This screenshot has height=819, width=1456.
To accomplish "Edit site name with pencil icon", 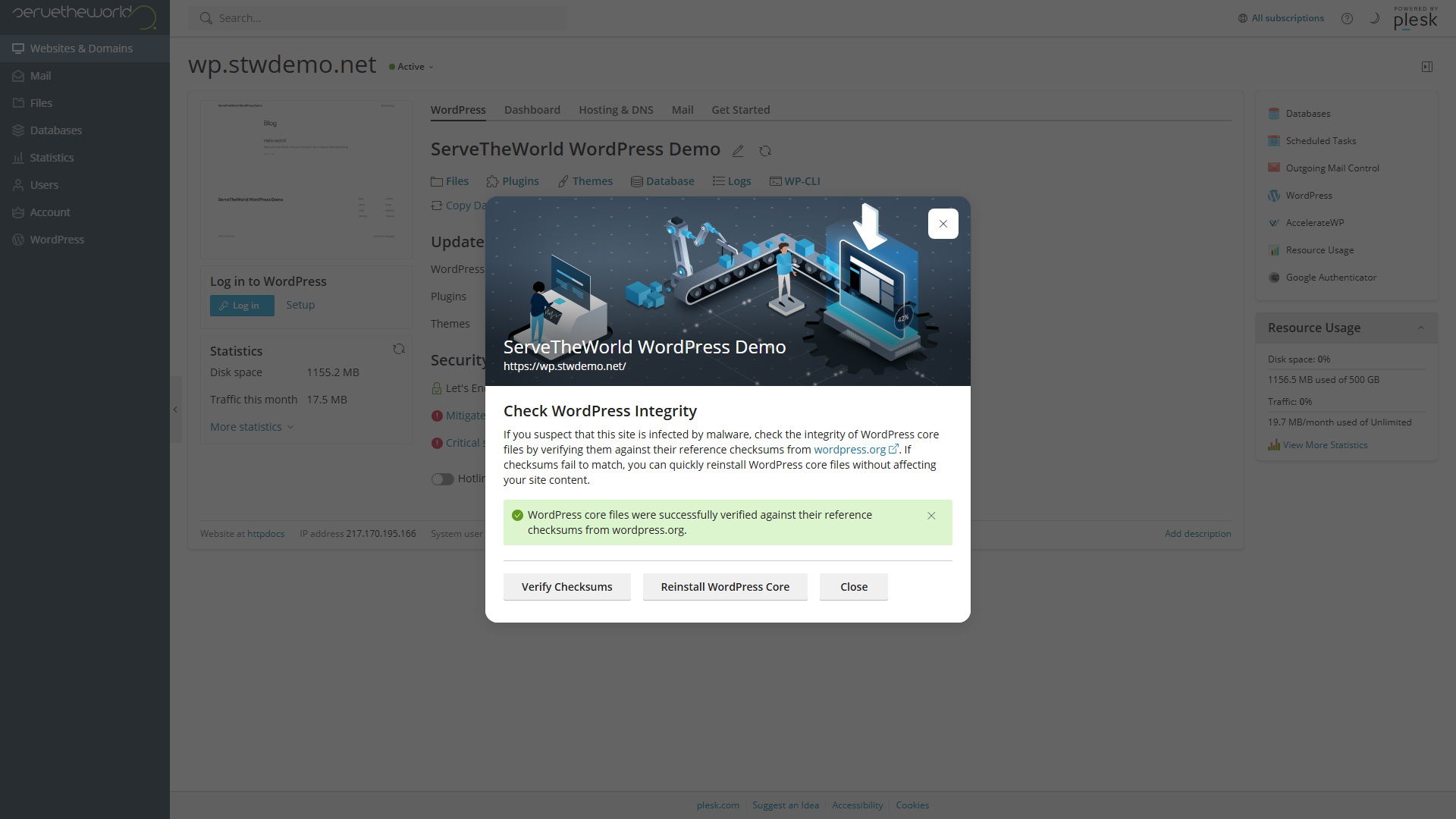I will click(x=738, y=151).
